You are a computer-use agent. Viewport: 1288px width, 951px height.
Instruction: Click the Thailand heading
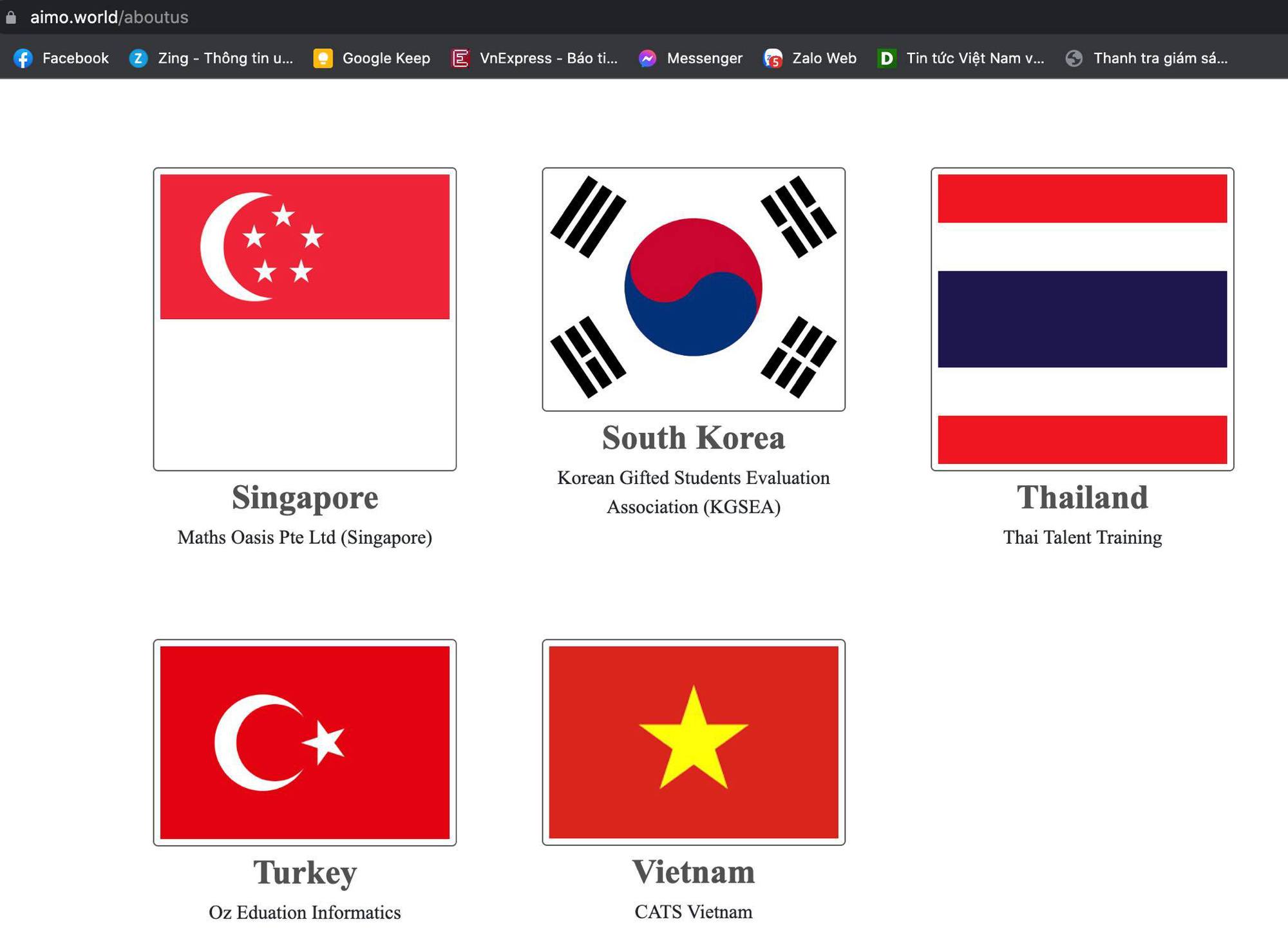[x=1083, y=497]
